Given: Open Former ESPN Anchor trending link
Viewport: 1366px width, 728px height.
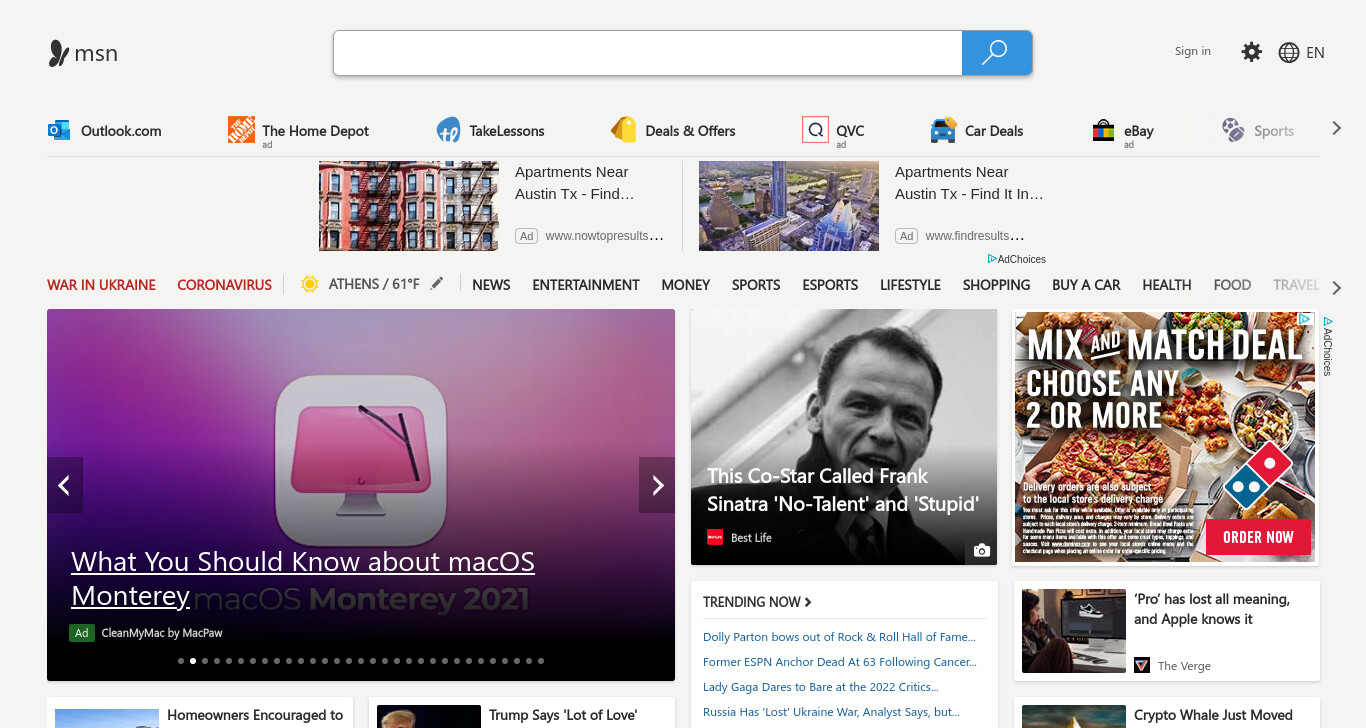Looking at the screenshot, I should pyautogui.click(x=840, y=662).
